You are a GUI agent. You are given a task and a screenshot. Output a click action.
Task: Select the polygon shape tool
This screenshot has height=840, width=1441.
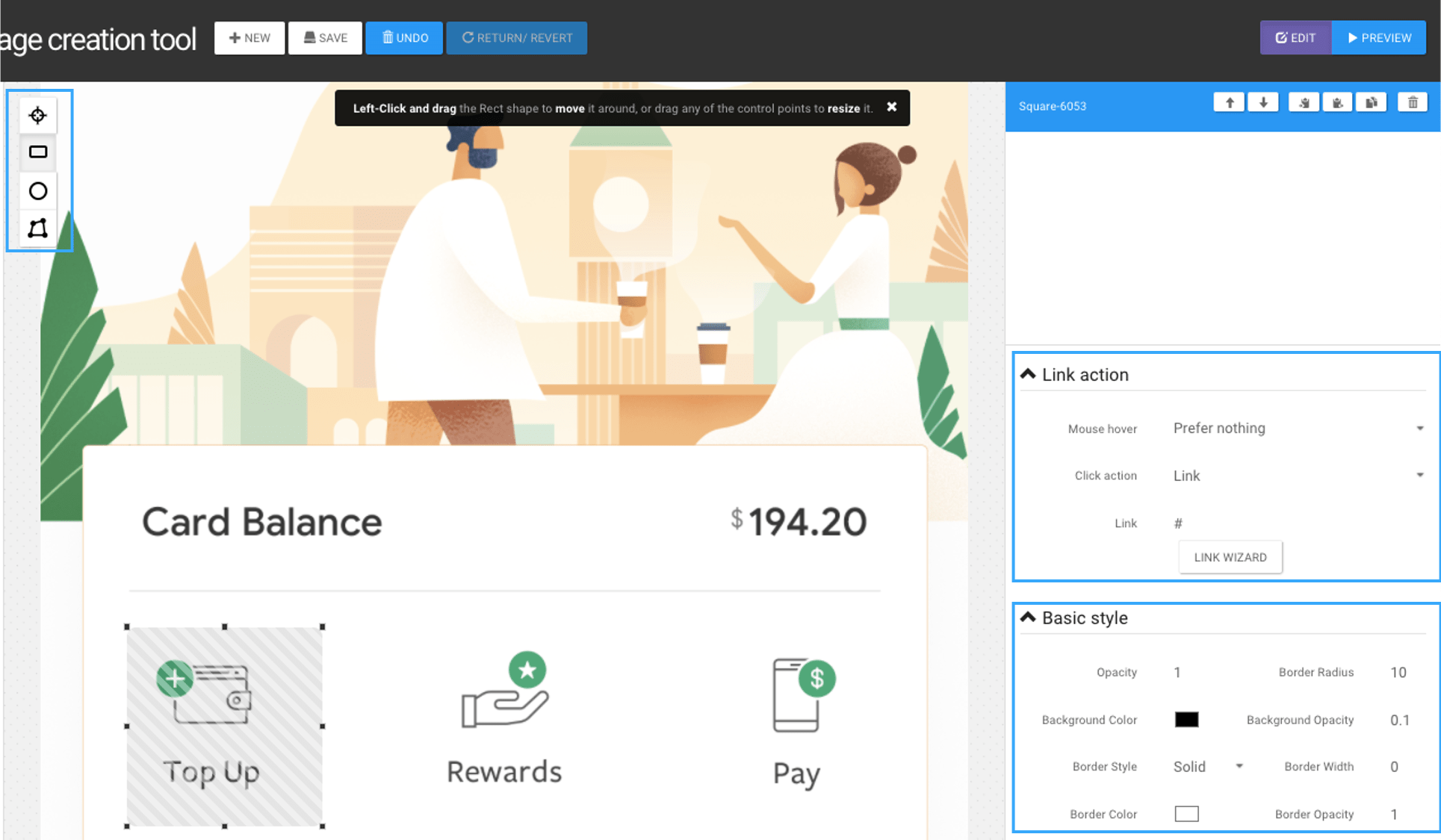pyautogui.click(x=37, y=228)
